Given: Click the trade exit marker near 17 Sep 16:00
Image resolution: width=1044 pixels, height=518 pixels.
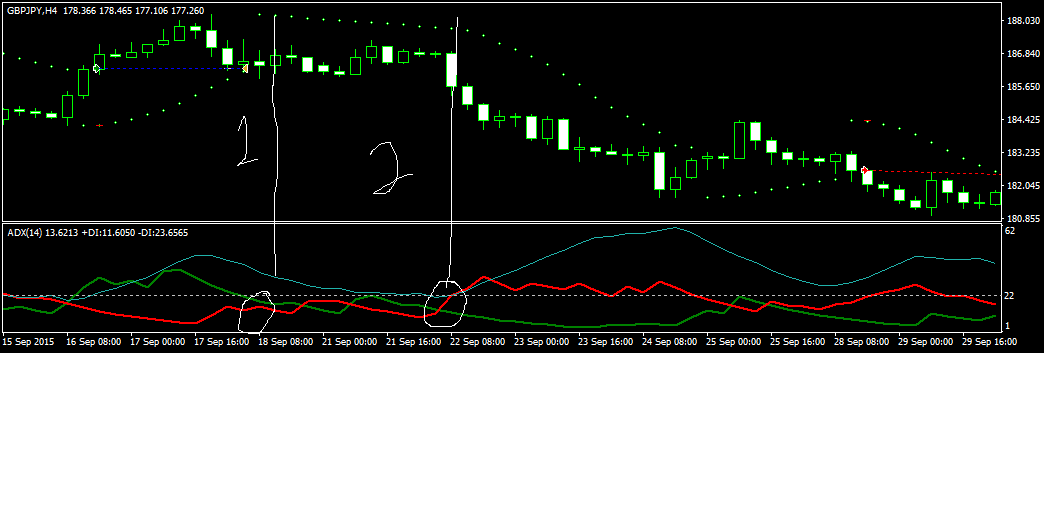Looking at the screenshot, I should (244, 68).
